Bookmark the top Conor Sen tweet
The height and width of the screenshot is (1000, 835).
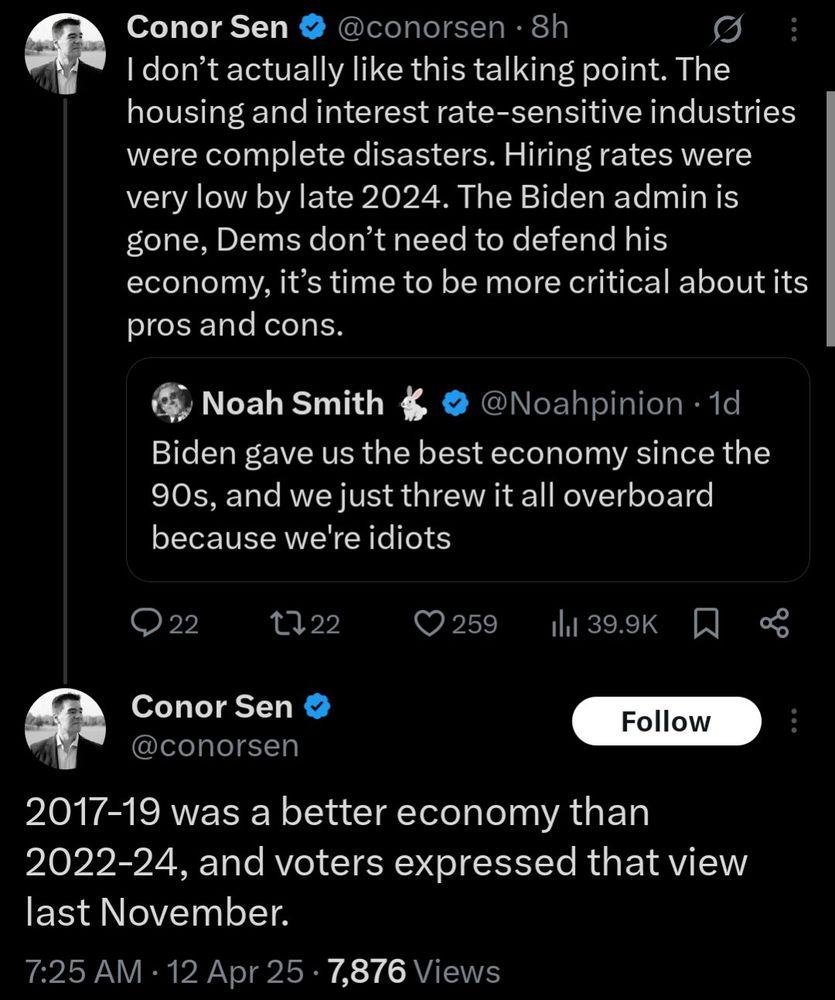click(x=706, y=624)
